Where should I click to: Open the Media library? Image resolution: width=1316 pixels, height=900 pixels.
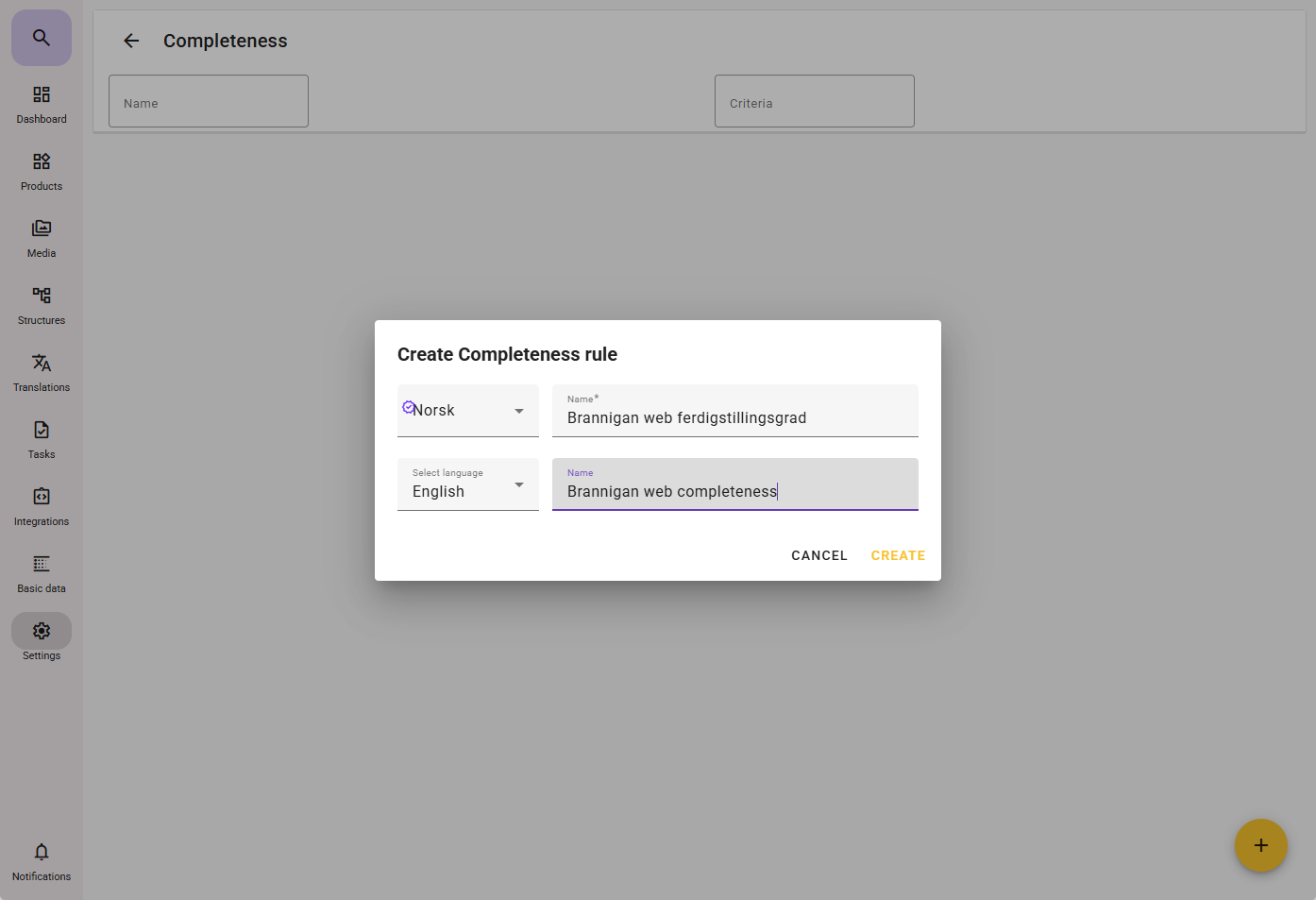[x=42, y=239]
